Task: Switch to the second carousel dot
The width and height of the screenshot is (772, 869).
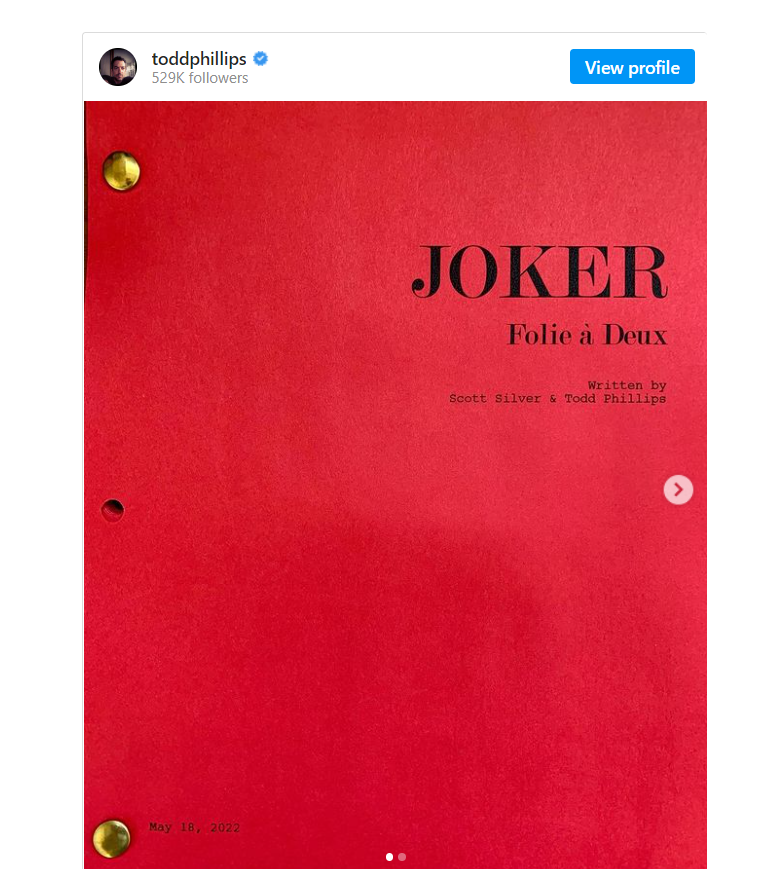Action: tap(402, 857)
